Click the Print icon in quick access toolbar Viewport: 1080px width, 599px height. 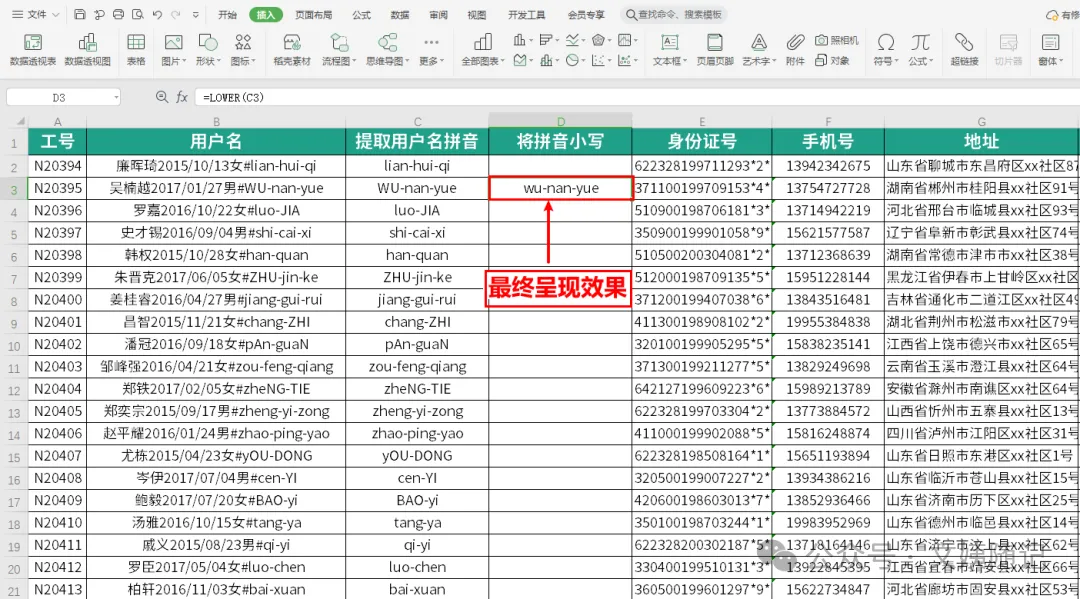(x=118, y=14)
